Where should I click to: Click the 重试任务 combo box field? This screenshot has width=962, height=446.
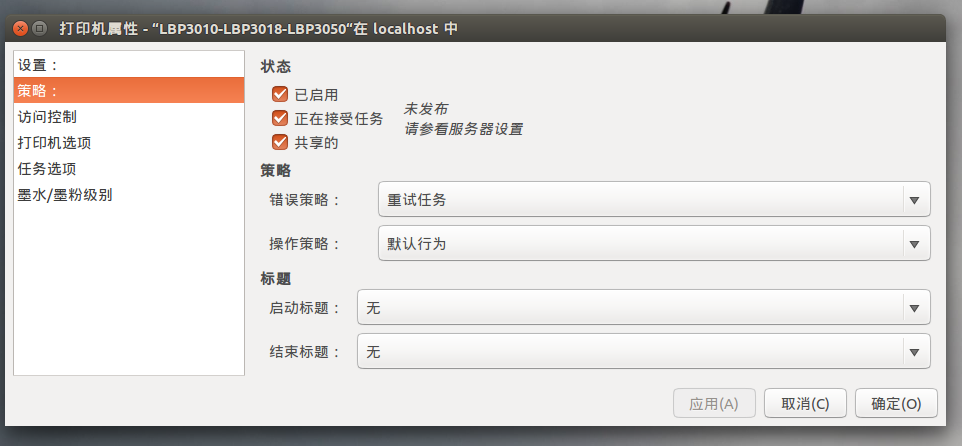654,200
